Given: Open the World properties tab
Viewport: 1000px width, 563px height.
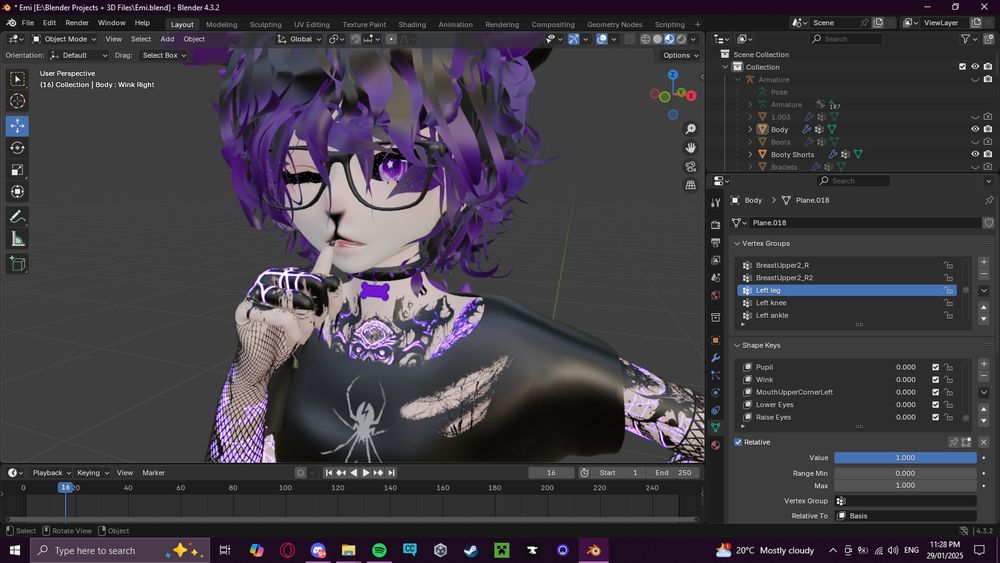Looking at the screenshot, I should point(716,295).
